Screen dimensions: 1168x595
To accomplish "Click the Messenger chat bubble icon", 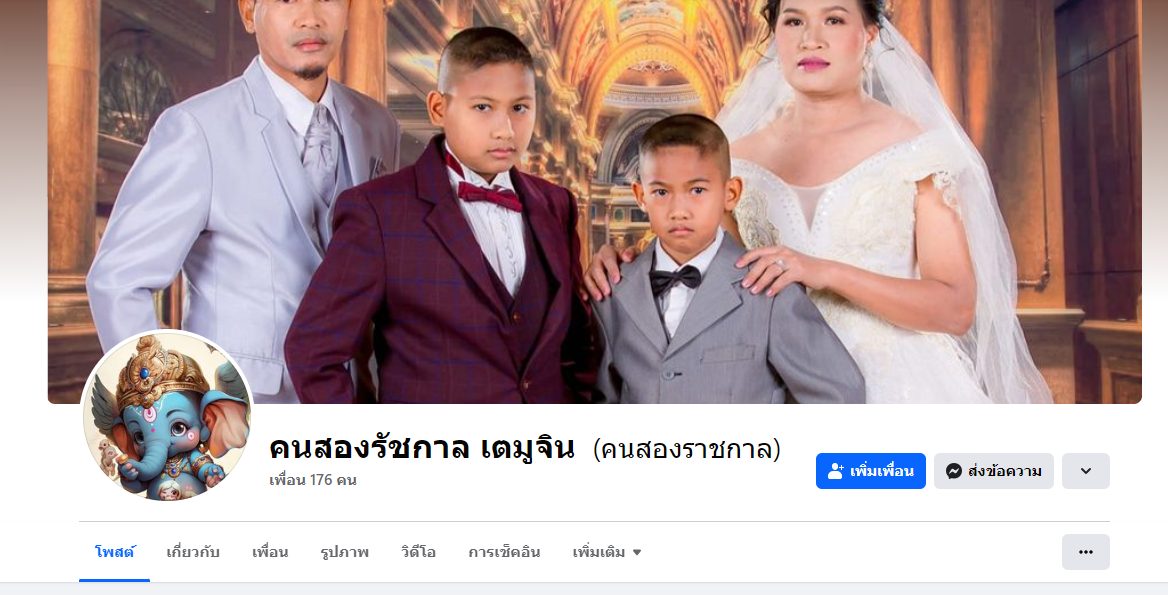I will click(953, 471).
